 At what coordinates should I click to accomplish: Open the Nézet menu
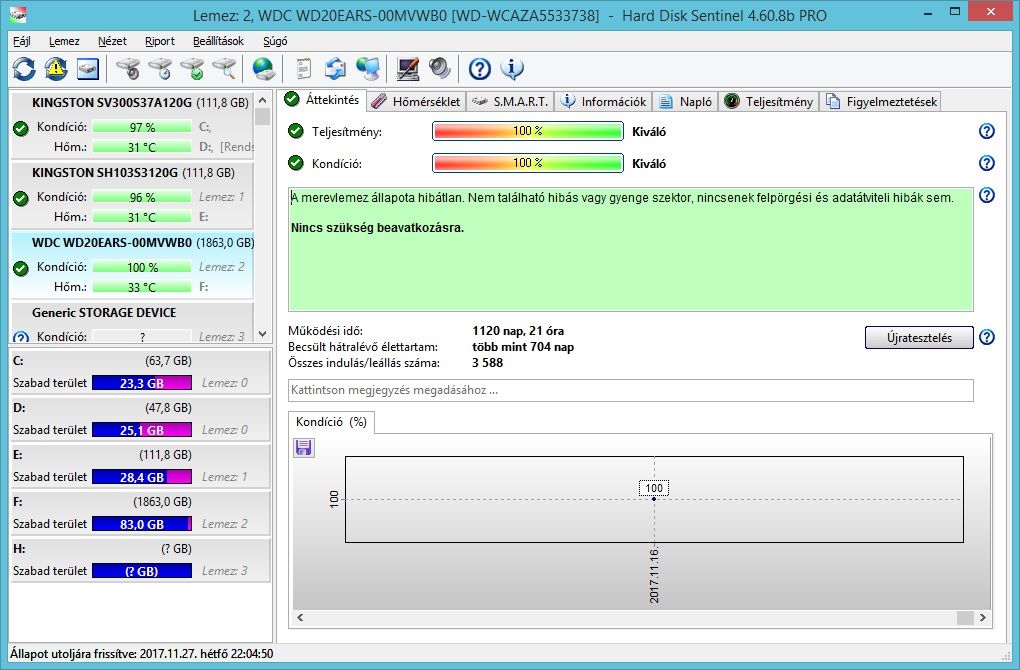[112, 41]
